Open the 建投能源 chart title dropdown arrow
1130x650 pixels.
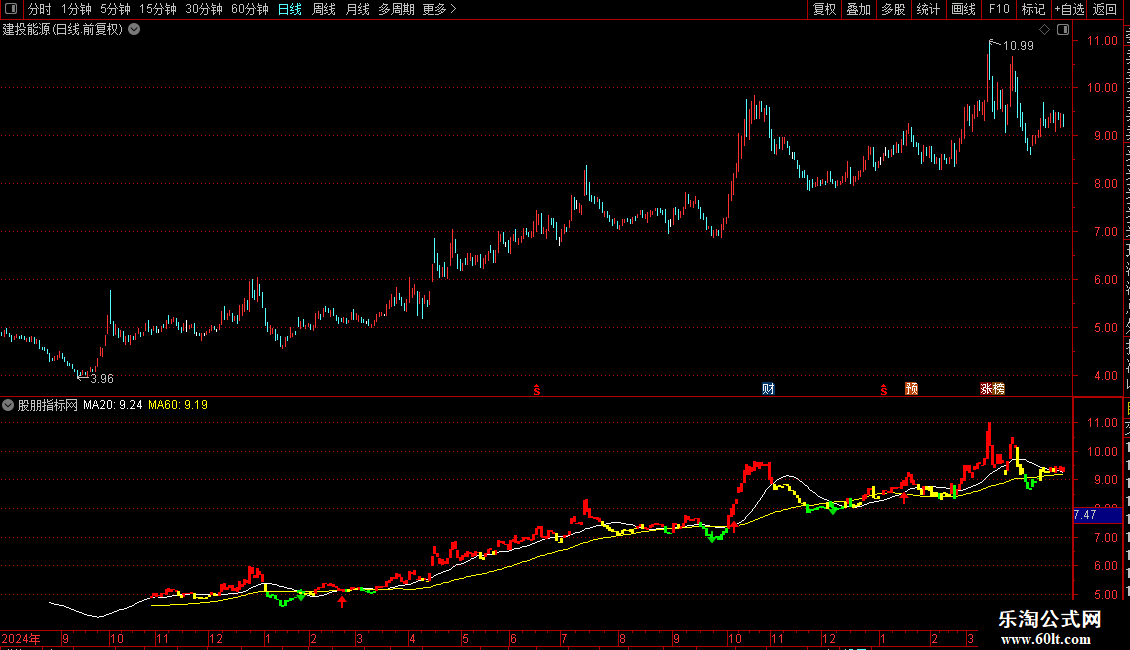[134, 30]
